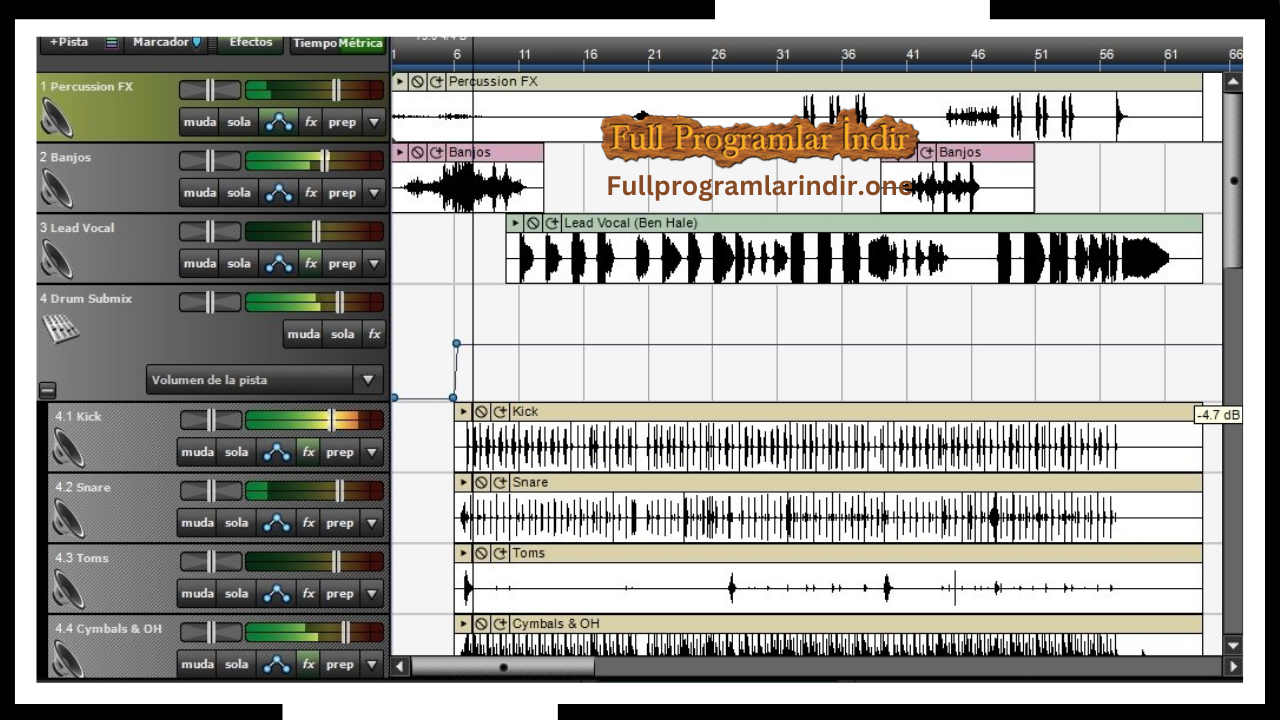
Task: Add a marker with Marcador button
Action: [167, 43]
